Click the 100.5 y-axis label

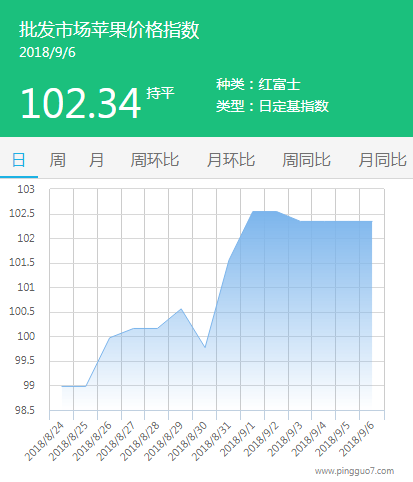coord(22,311)
